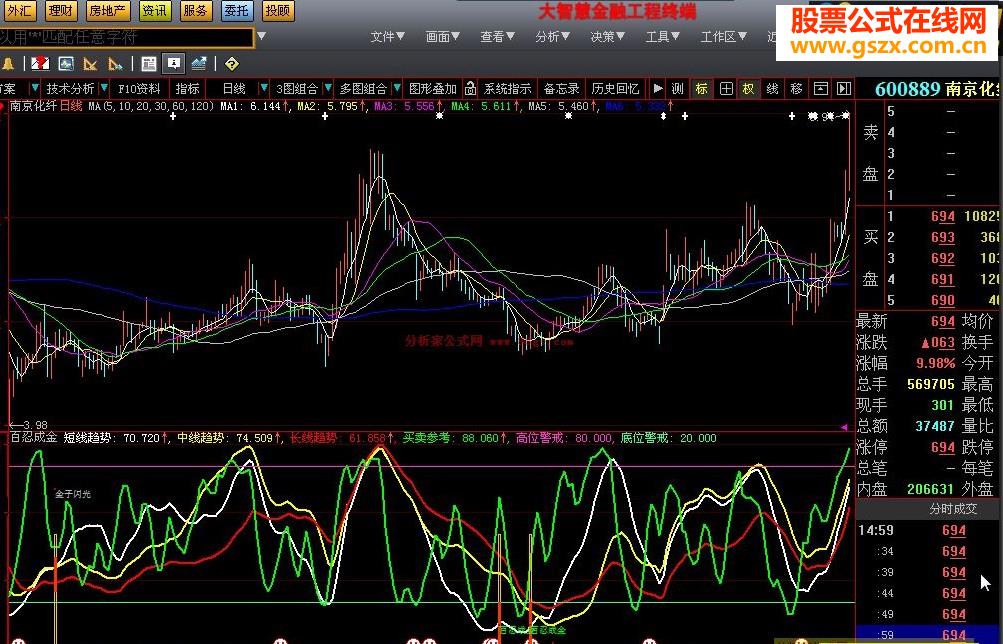Image resolution: width=1003 pixels, height=644 pixels.
Task: Open the 文件 menu
Action: tap(386, 37)
